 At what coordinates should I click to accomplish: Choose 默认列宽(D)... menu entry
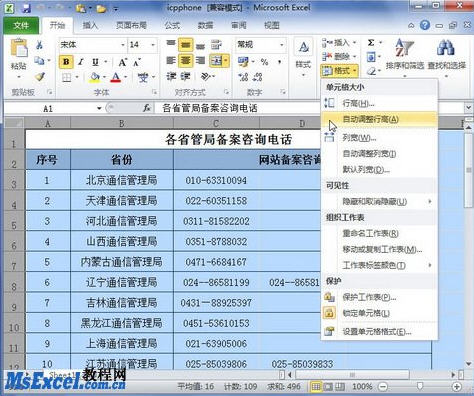(x=379, y=170)
